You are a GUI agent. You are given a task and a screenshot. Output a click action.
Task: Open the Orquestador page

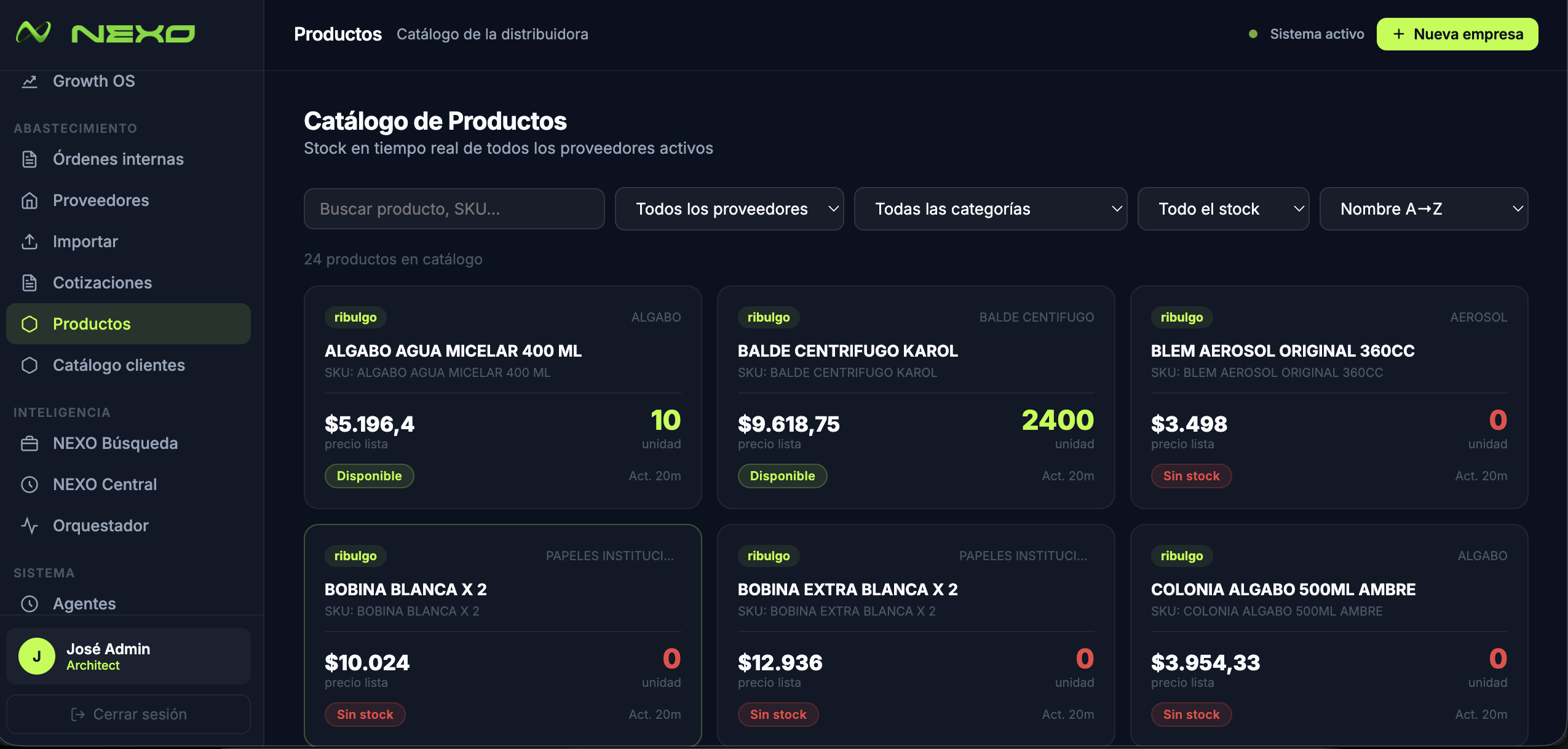[x=129, y=526]
